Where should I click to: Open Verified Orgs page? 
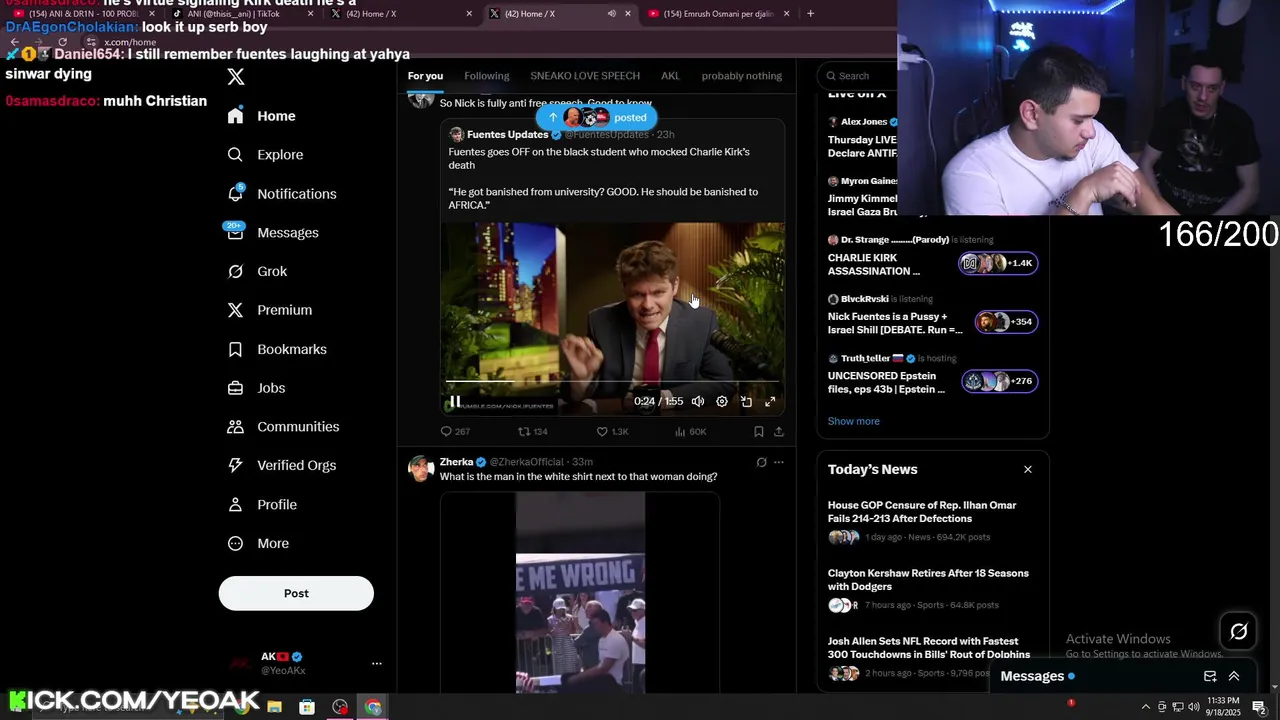[x=282, y=465]
